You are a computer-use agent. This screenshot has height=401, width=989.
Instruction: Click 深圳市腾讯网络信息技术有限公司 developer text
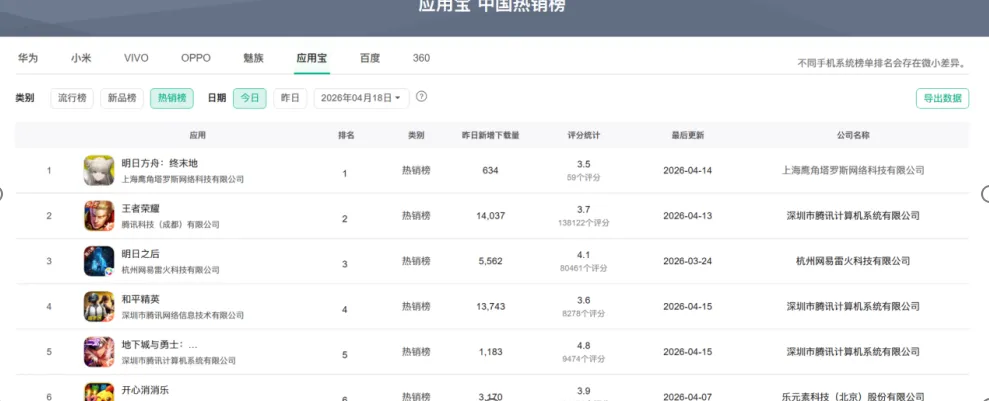pos(182,315)
